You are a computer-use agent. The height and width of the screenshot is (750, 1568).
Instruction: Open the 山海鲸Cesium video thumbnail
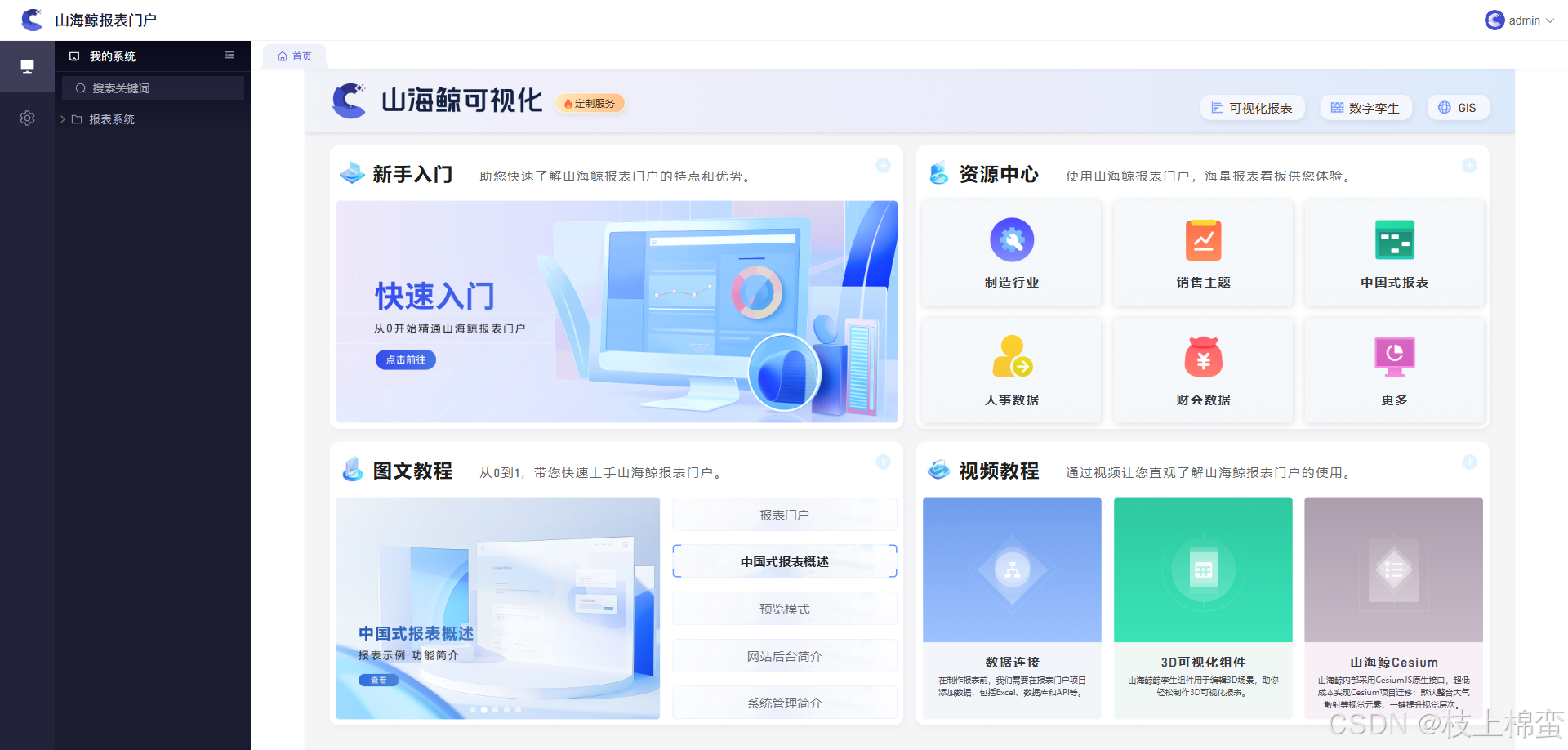[1393, 569]
